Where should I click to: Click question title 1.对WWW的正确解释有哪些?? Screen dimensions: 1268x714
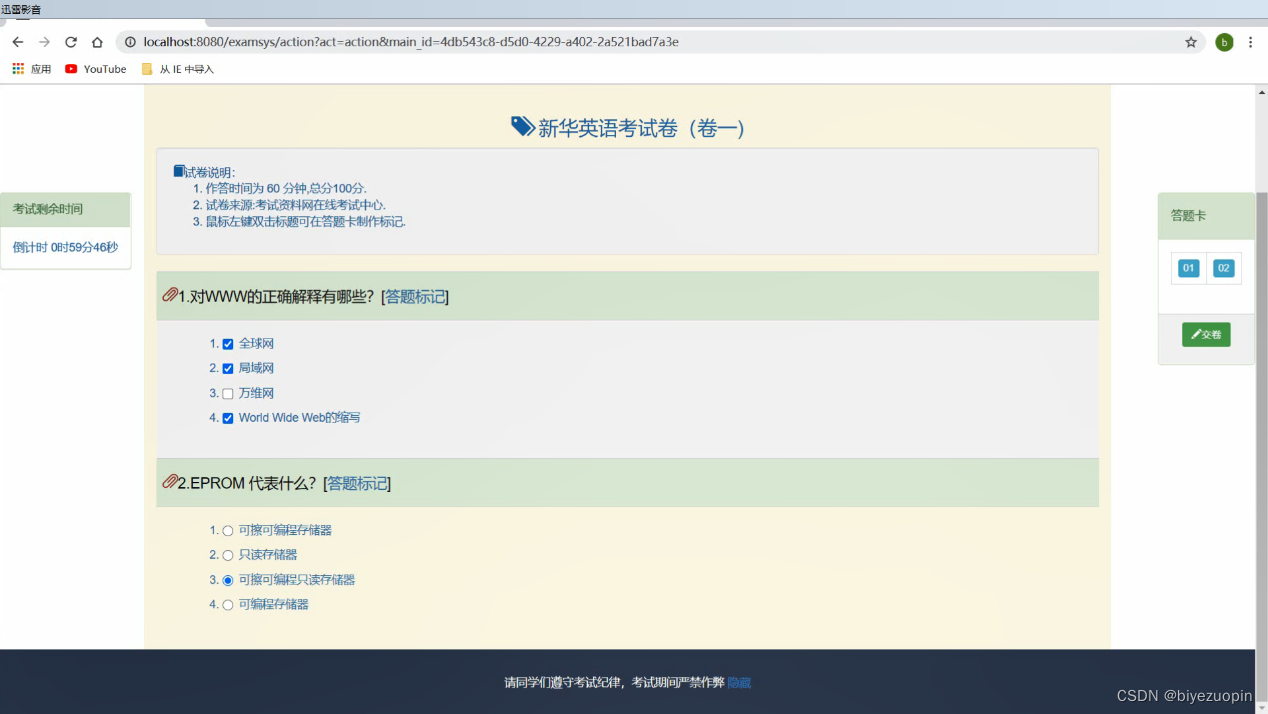click(276, 296)
